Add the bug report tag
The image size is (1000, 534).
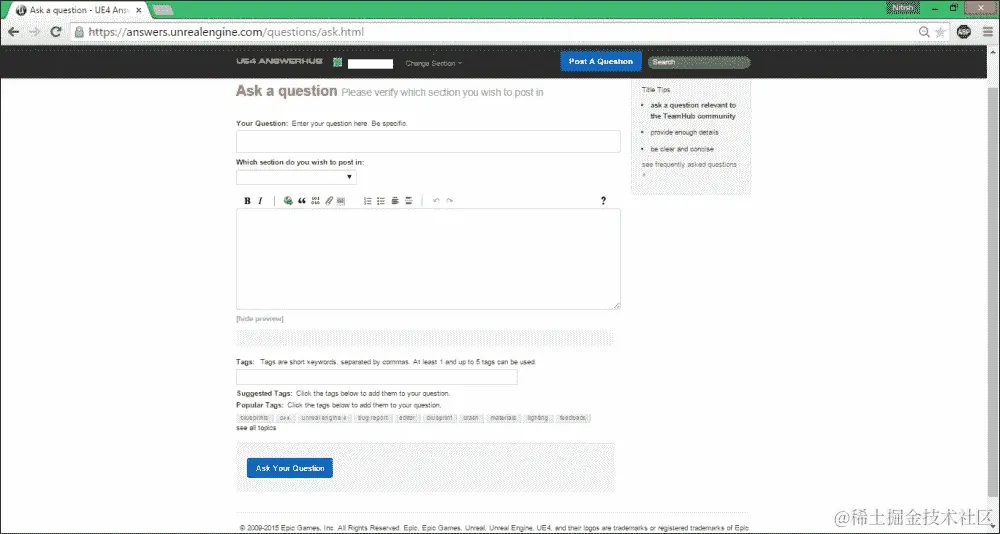[x=372, y=418]
